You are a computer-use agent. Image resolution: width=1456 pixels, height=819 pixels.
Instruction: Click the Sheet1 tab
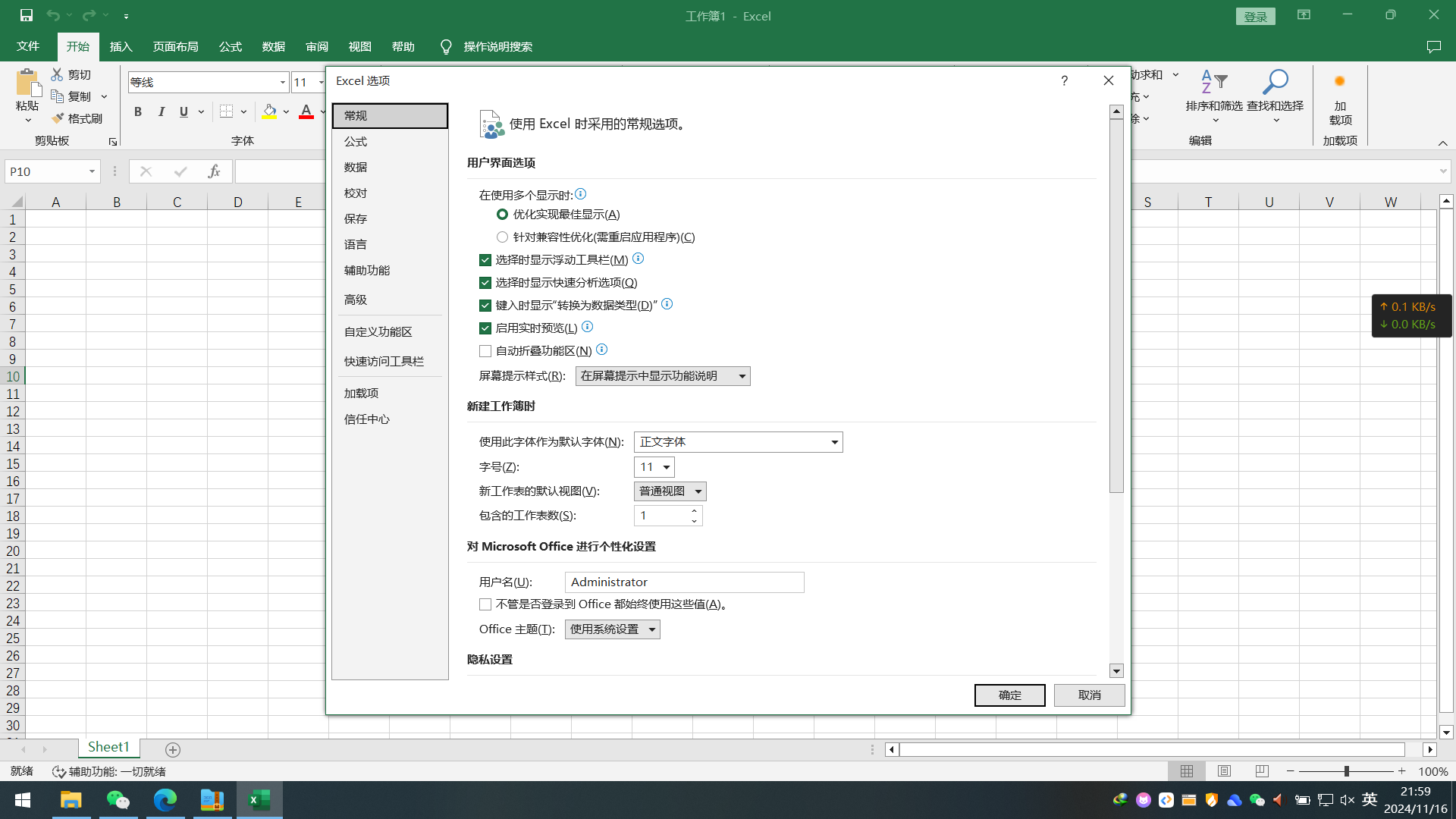click(108, 748)
